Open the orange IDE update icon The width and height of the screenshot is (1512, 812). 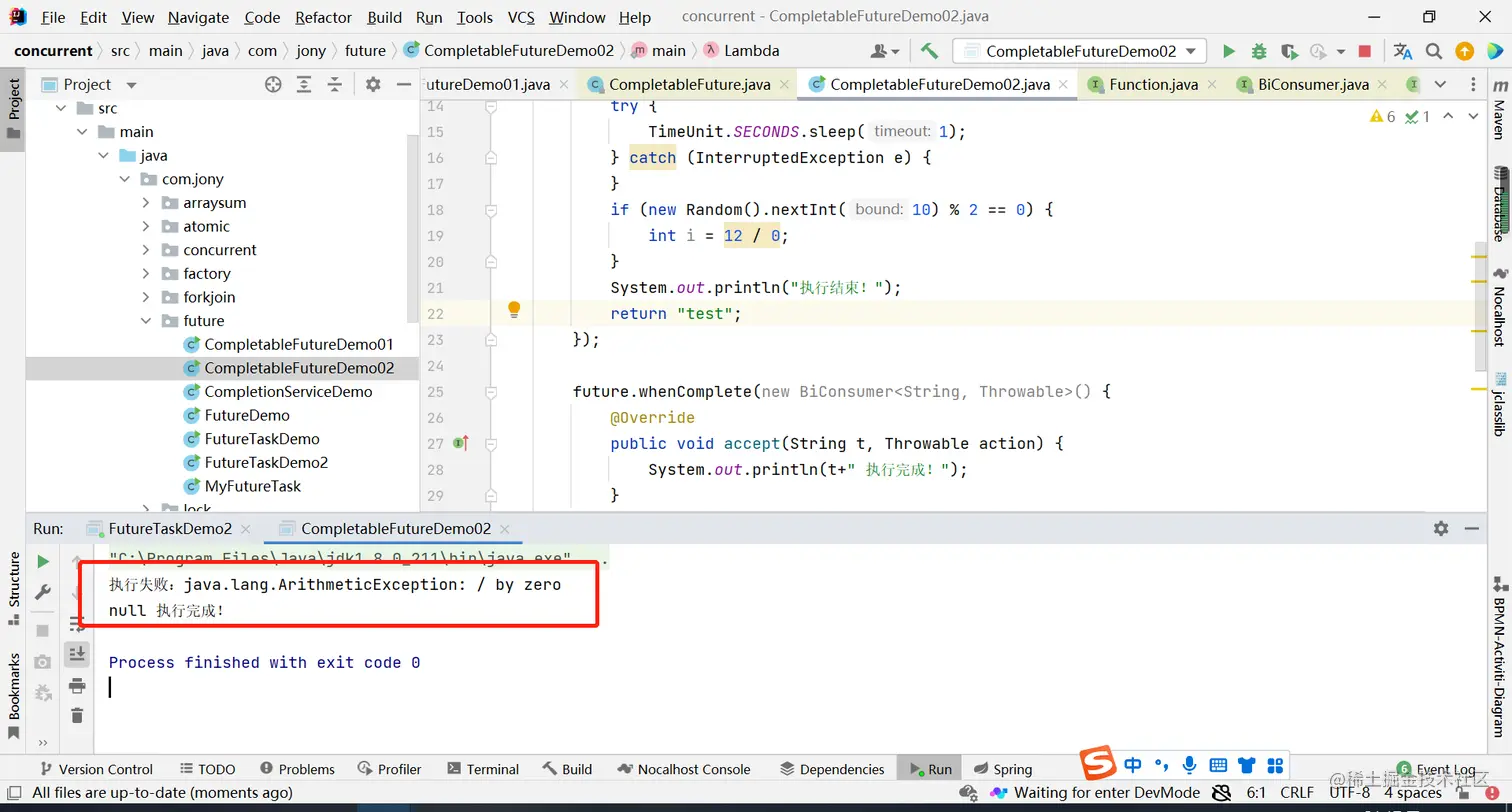1464,51
